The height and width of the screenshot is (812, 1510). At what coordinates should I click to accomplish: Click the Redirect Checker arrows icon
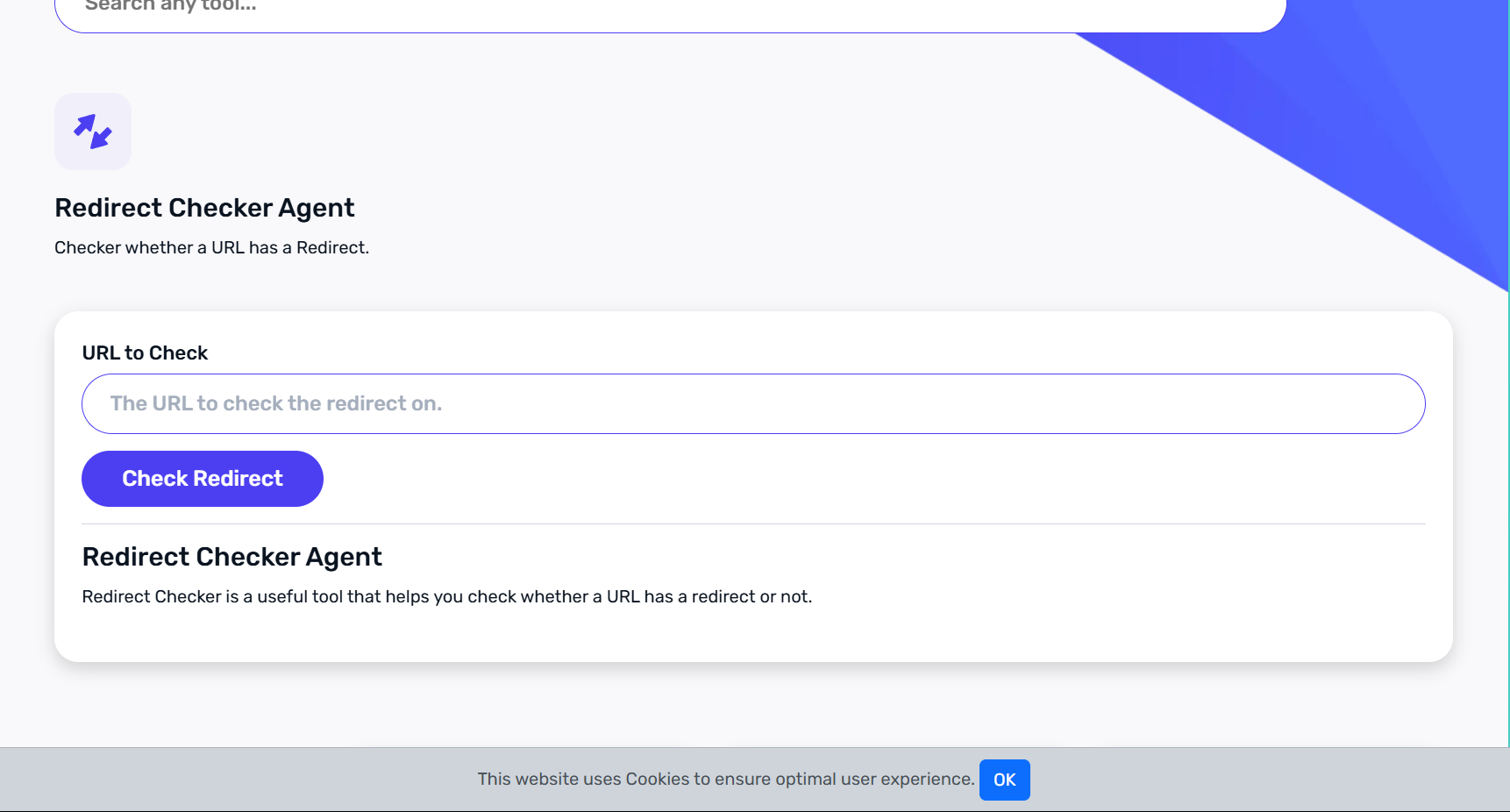[93, 132]
